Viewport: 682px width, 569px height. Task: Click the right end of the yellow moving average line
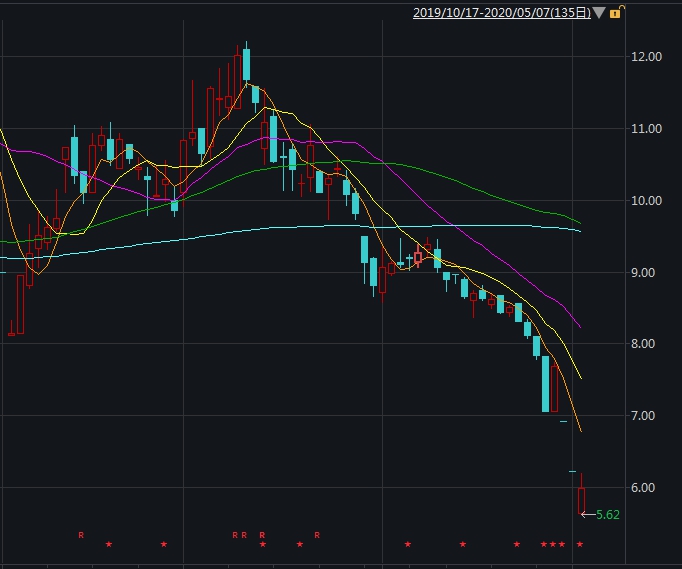coord(581,378)
